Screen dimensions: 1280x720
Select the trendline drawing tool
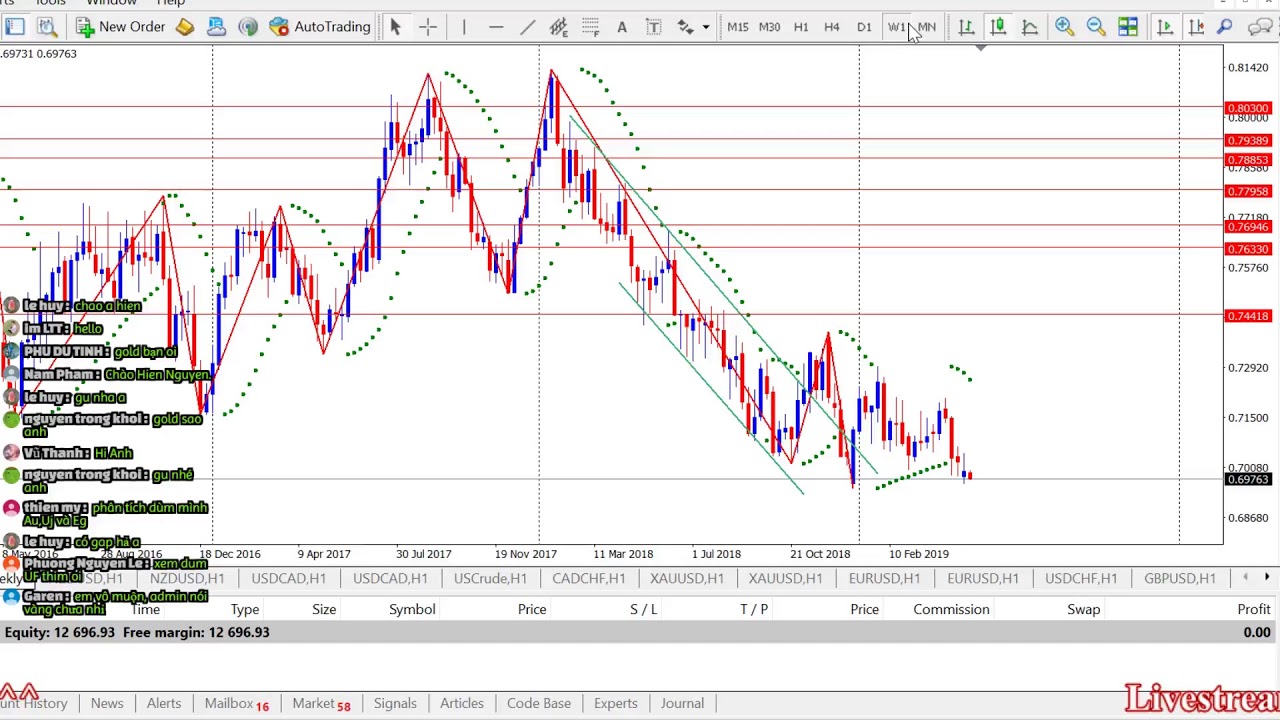point(527,27)
